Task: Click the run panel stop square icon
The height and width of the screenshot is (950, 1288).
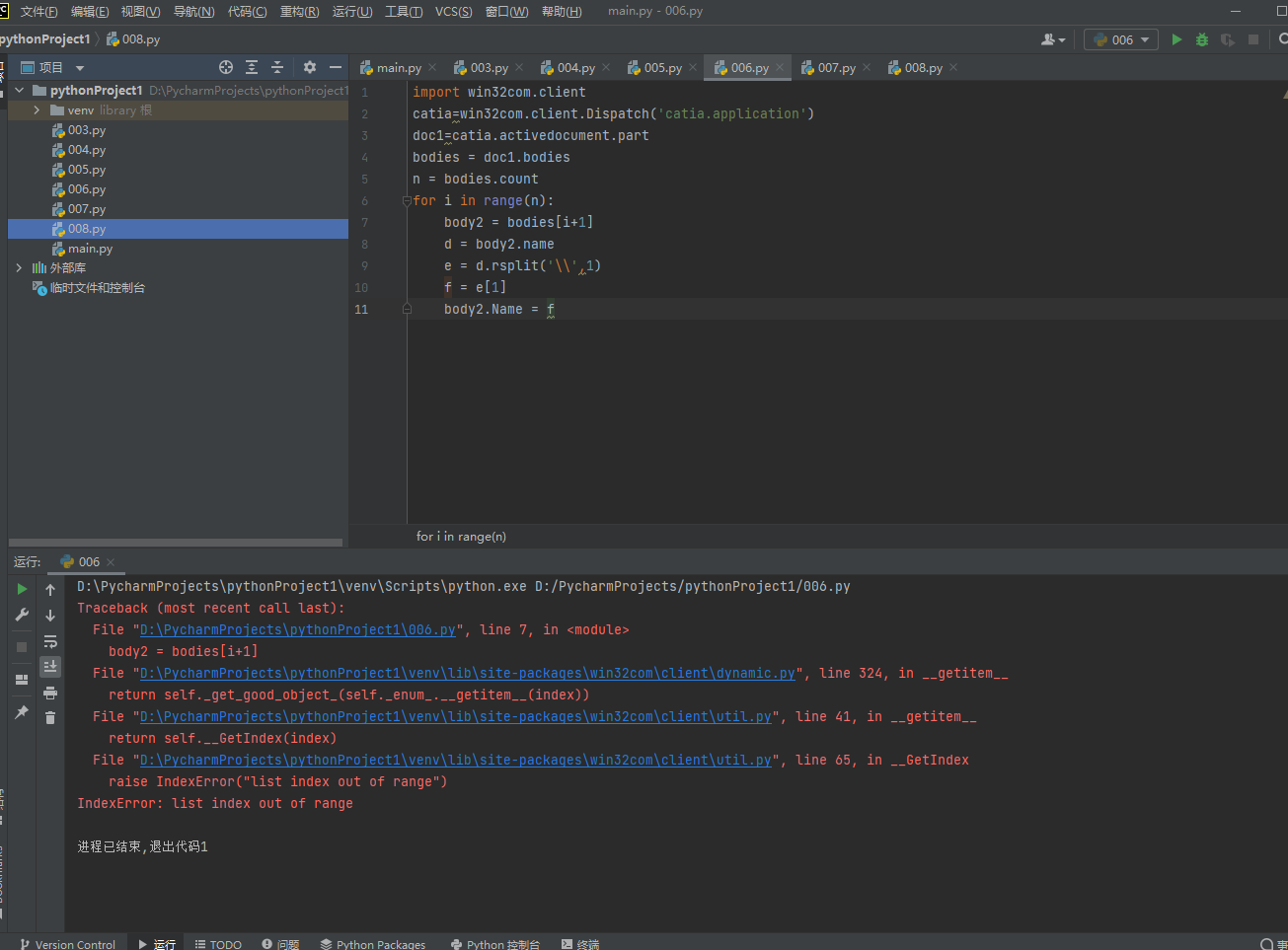Action: pos(22,647)
